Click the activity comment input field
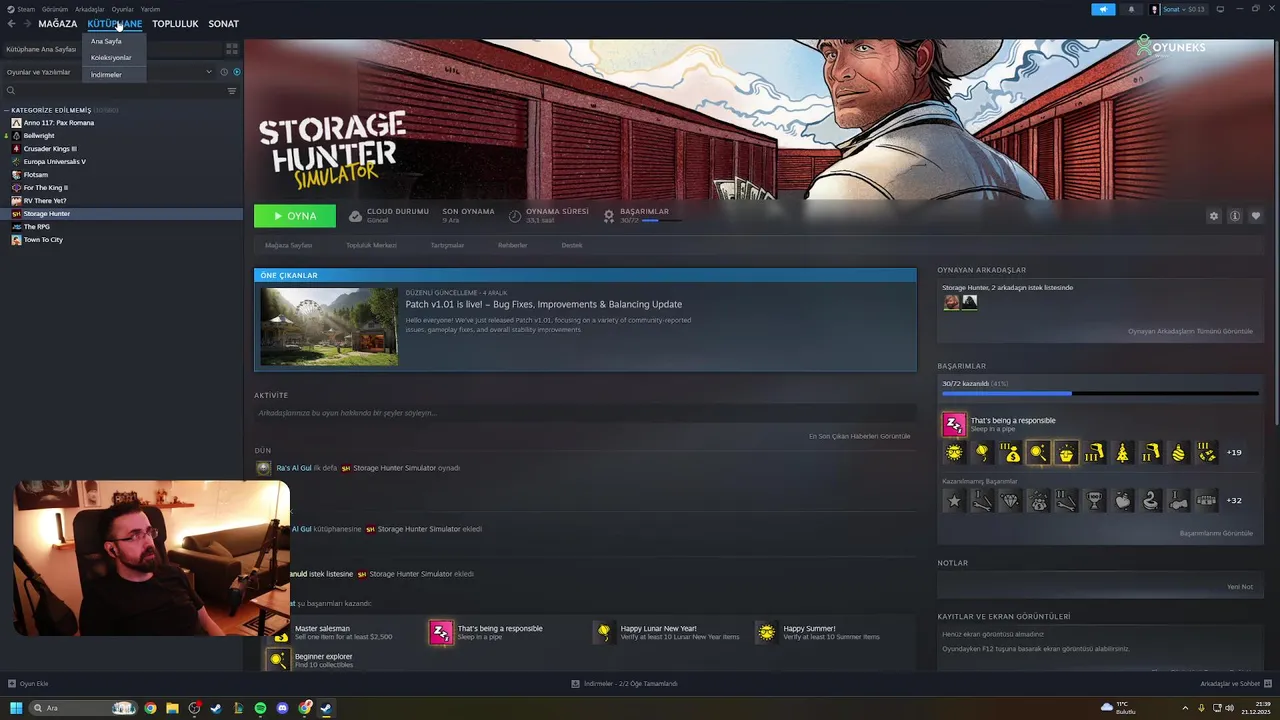Image resolution: width=1280 pixels, height=720 pixels. (585, 413)
